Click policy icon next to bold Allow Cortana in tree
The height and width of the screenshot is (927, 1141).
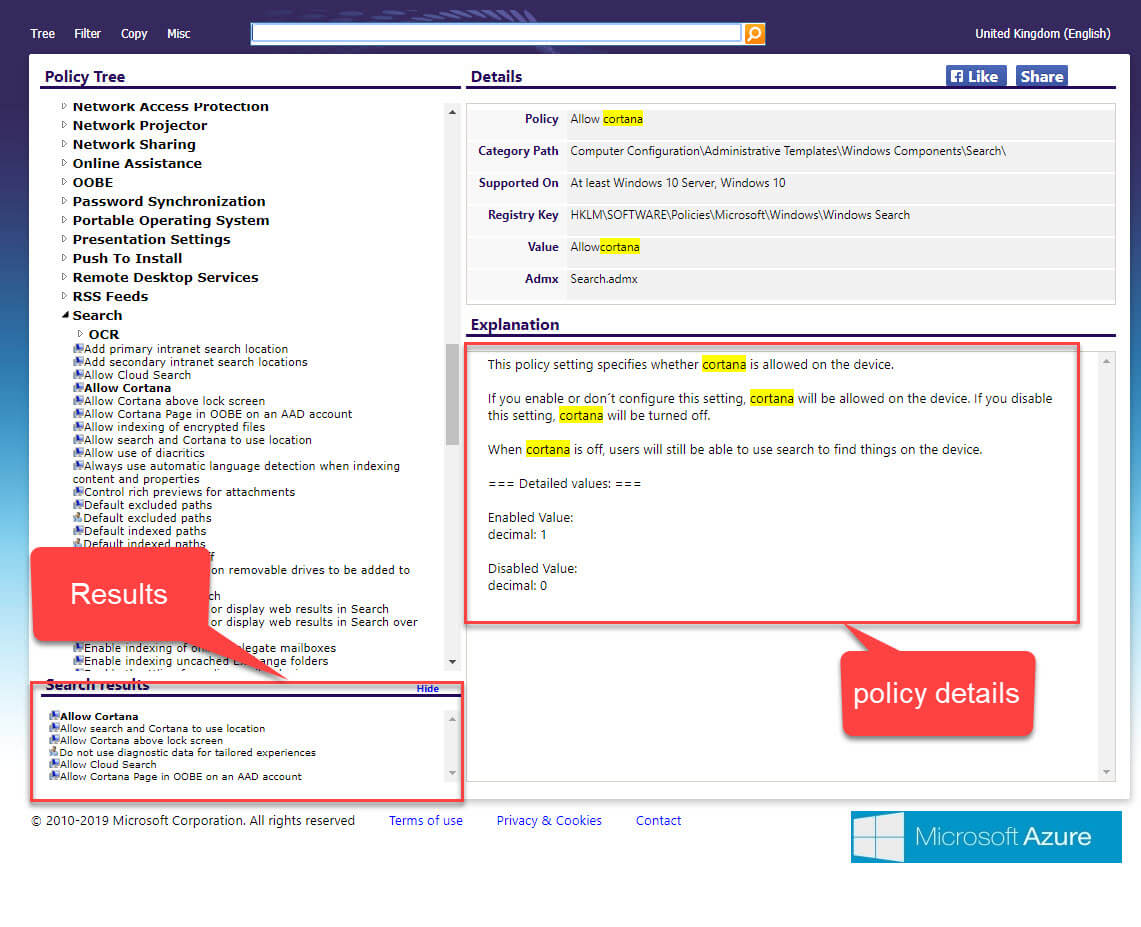tap(78, 388)
